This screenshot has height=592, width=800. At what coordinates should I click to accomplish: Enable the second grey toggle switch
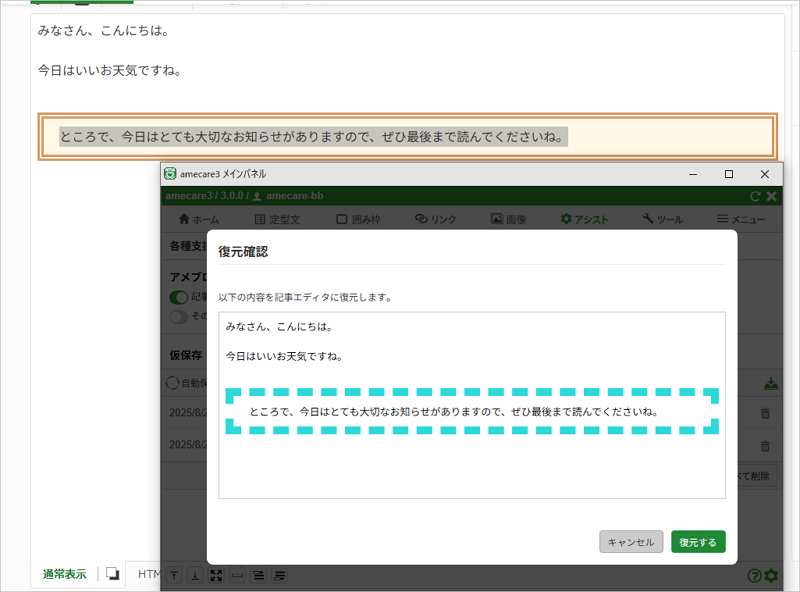[179, 316]
